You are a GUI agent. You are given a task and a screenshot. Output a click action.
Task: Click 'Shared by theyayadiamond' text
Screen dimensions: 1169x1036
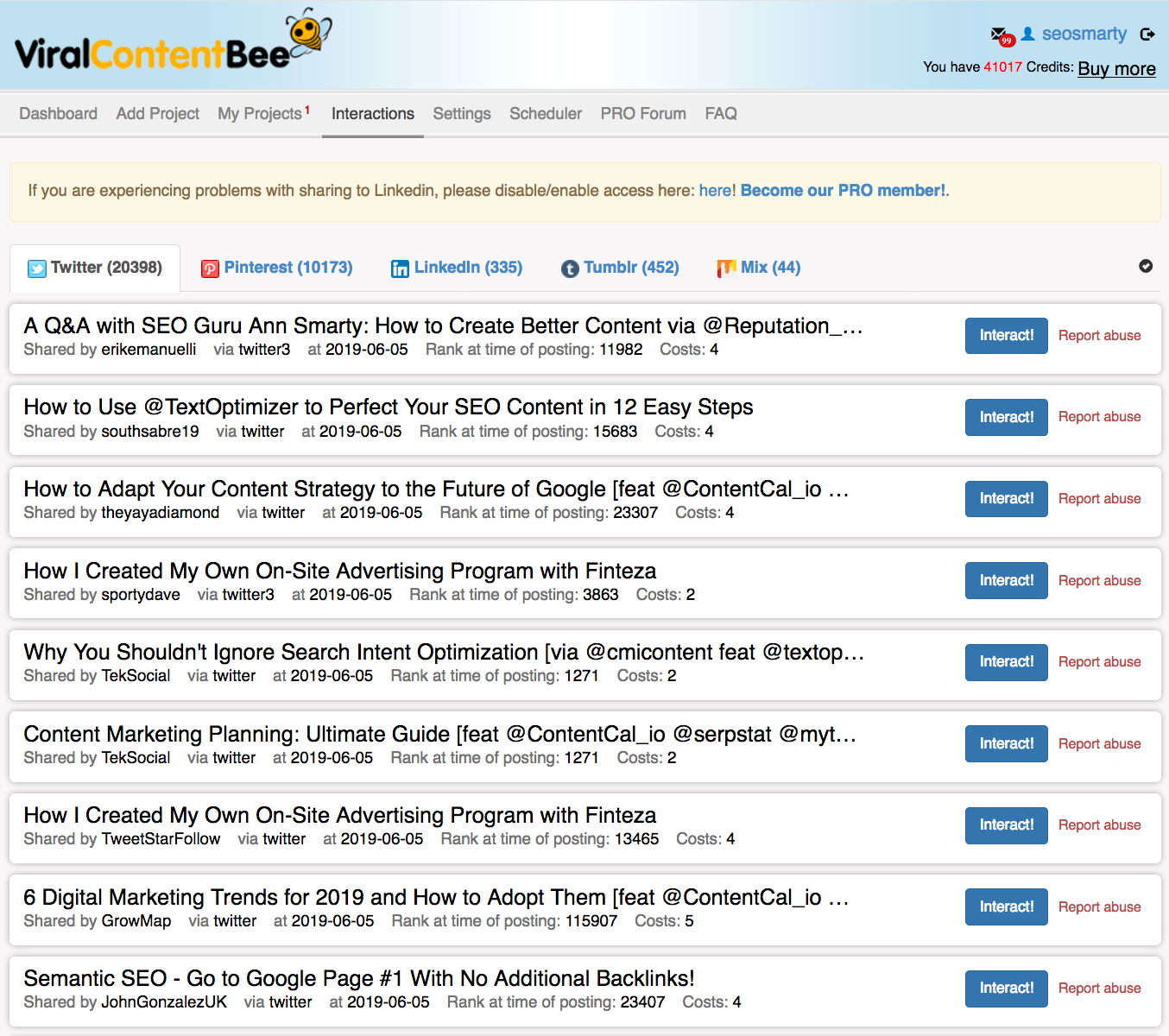pos(122,513)
